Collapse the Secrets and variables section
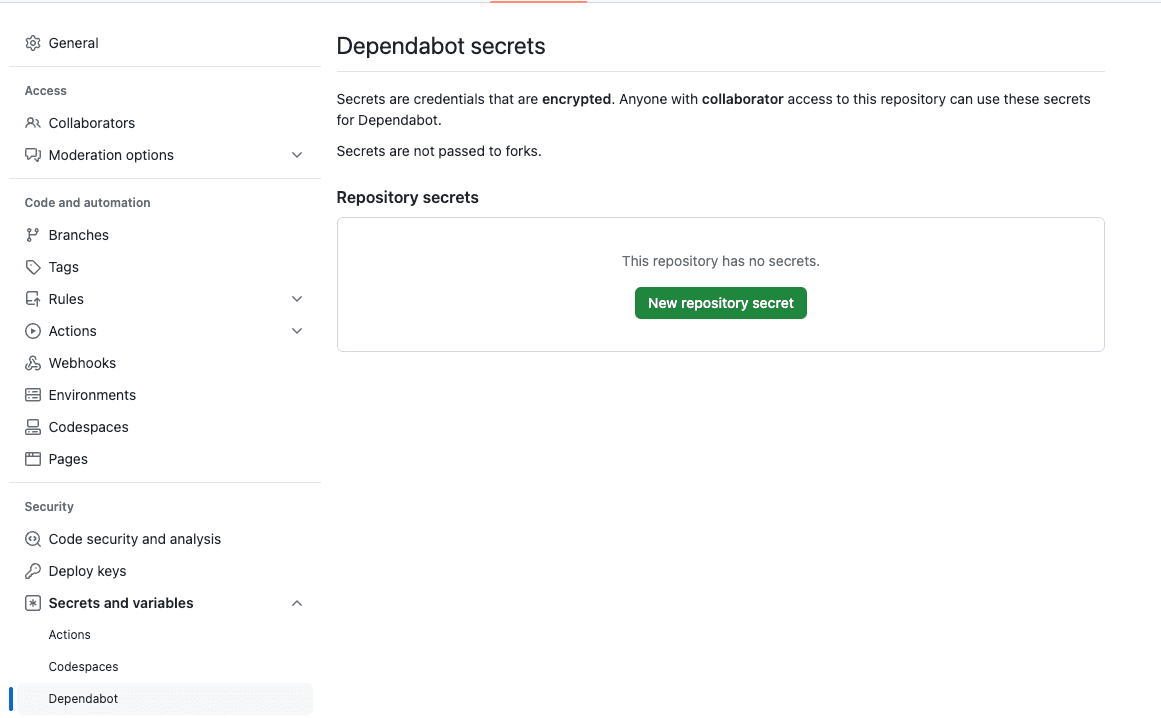Image resolution: width=1161 pixels, height=718 pixels. (x=297, y=603)
